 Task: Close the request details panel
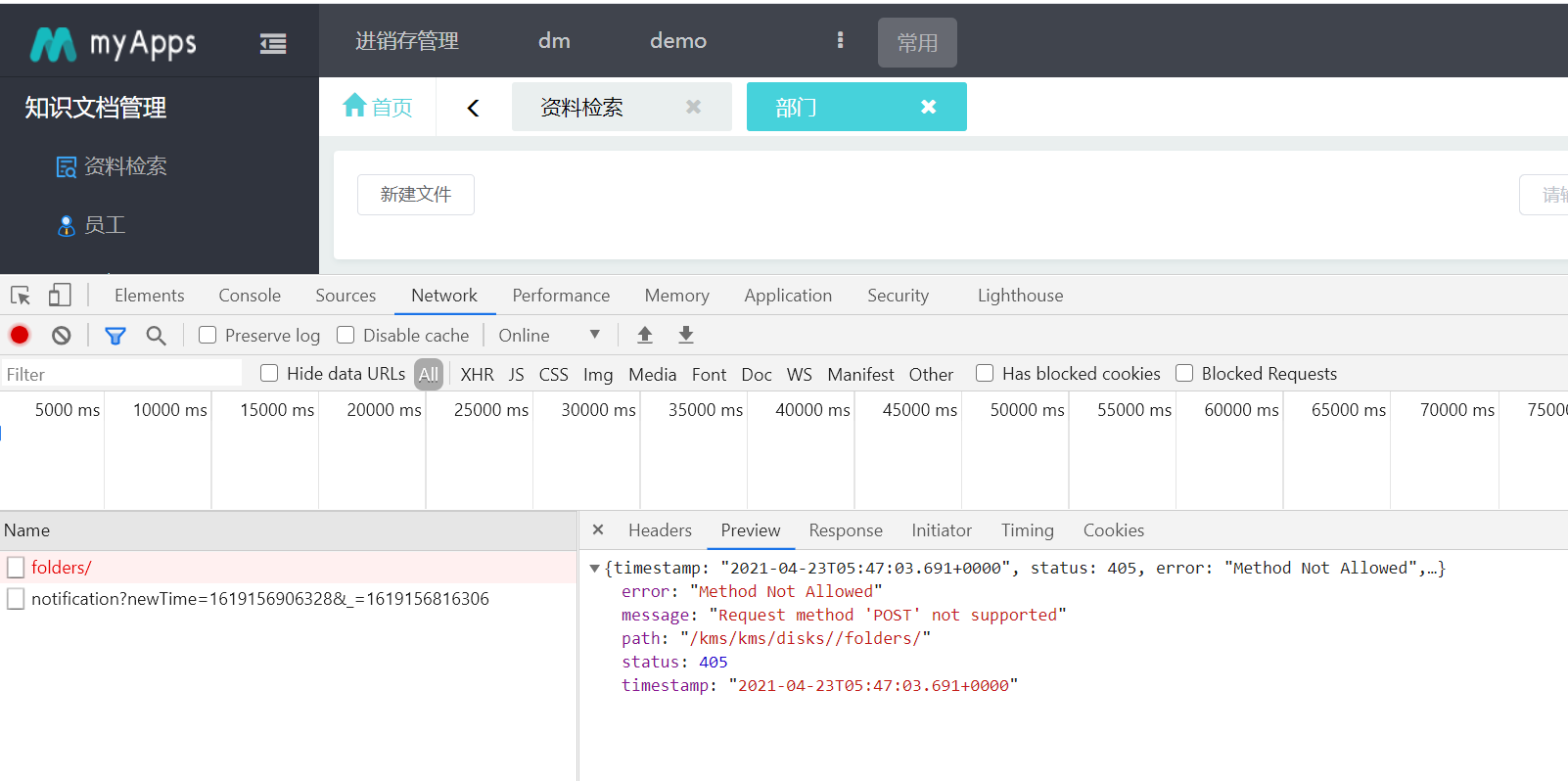click(598, 529)
